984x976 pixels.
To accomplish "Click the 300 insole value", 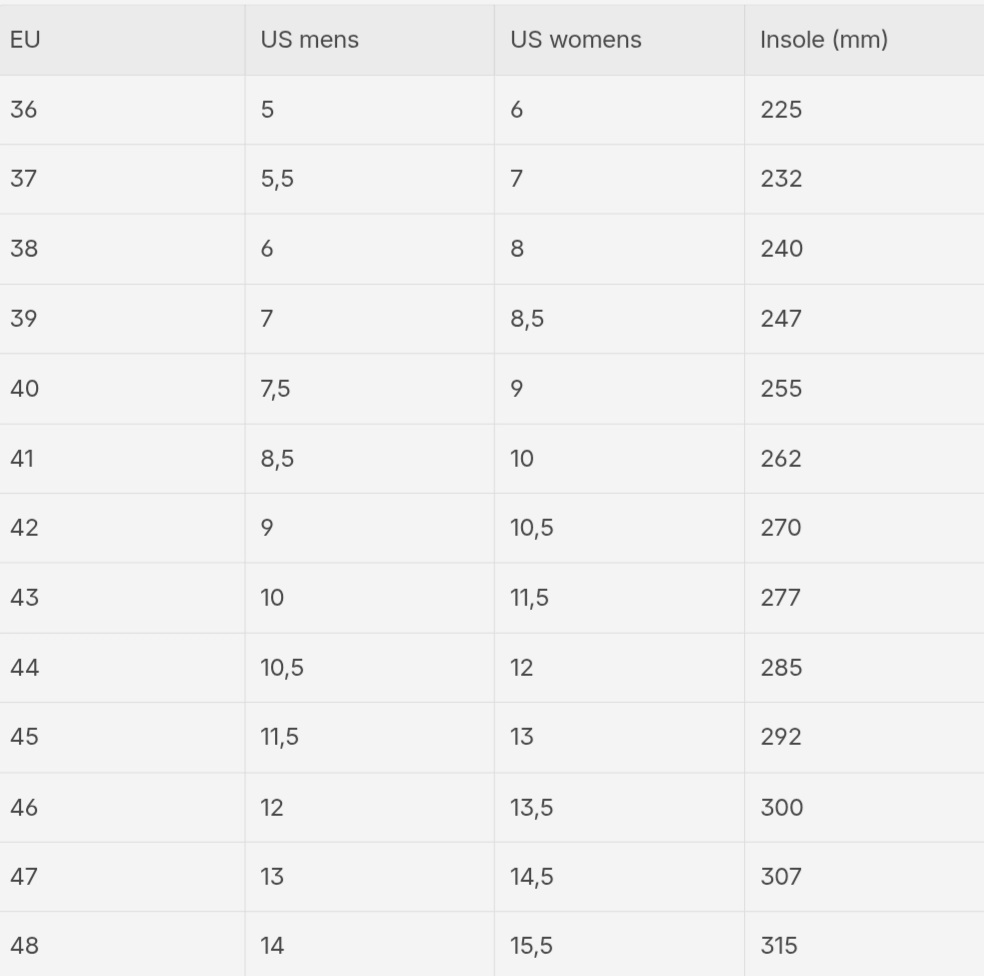I will 780,807.
